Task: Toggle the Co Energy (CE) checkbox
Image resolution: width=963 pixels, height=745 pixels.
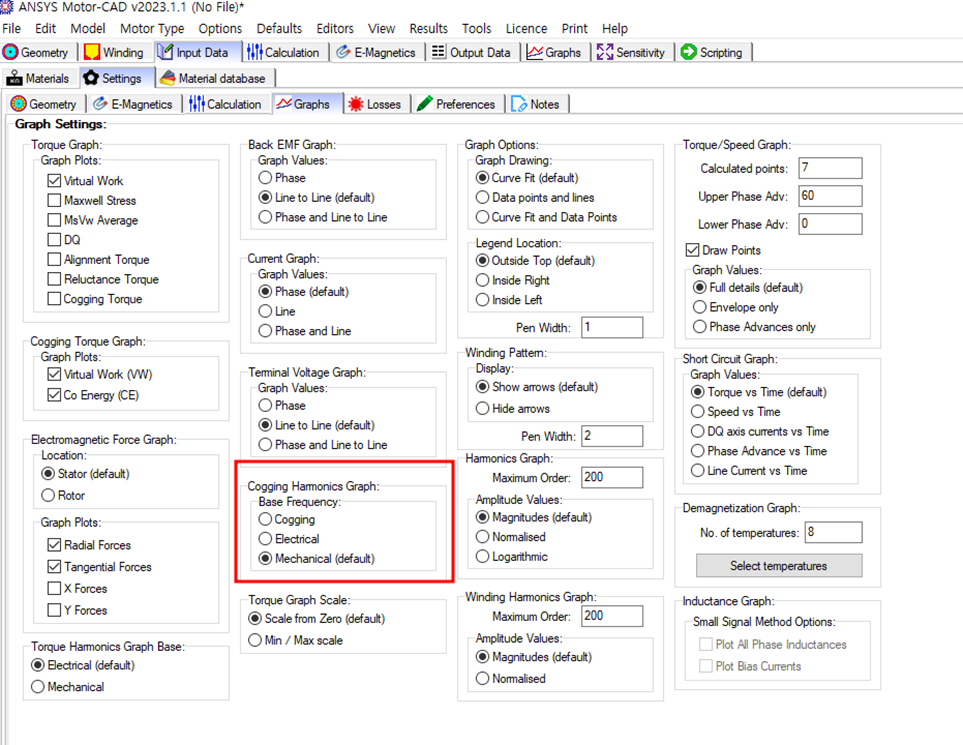Action: point(54,394)
